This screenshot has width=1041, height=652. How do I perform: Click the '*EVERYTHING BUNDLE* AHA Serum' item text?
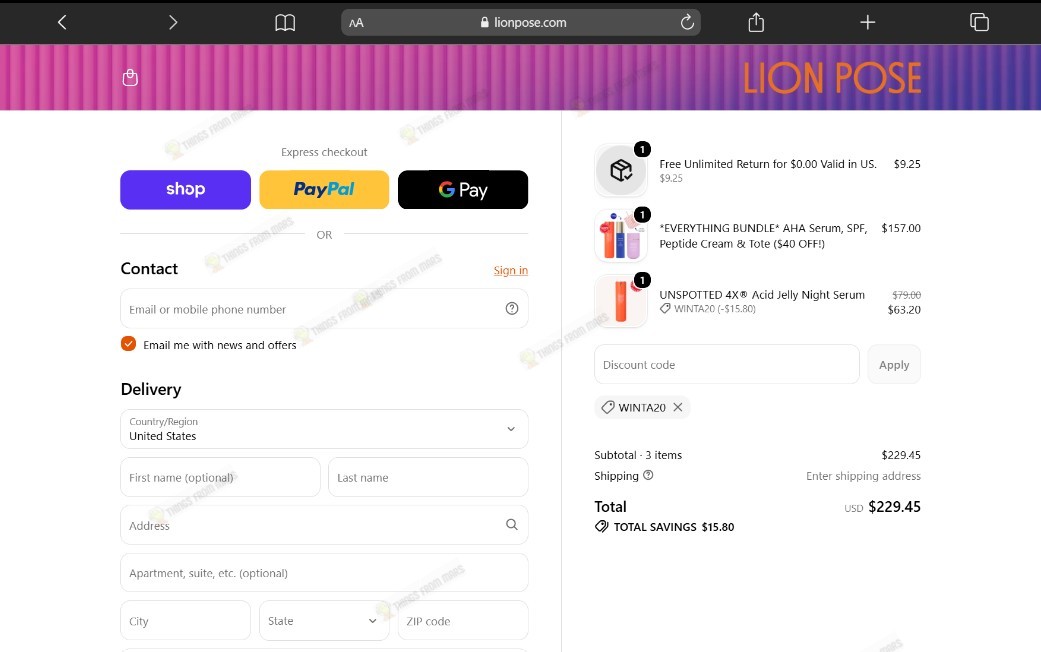[x=763, y=236]
